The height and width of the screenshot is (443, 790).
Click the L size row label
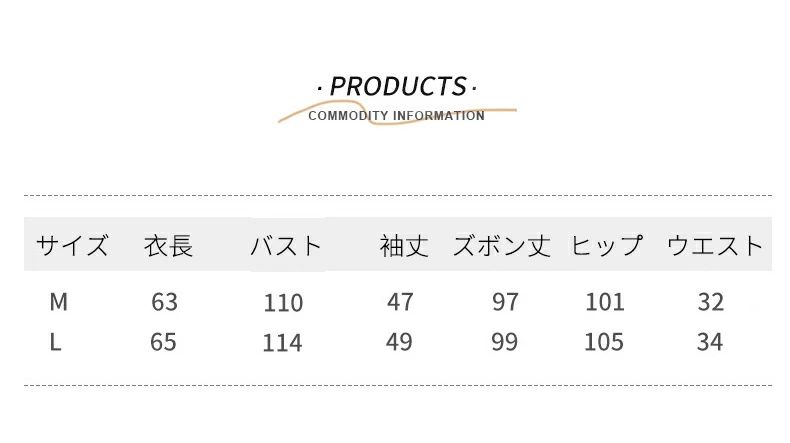coord(56,342)
